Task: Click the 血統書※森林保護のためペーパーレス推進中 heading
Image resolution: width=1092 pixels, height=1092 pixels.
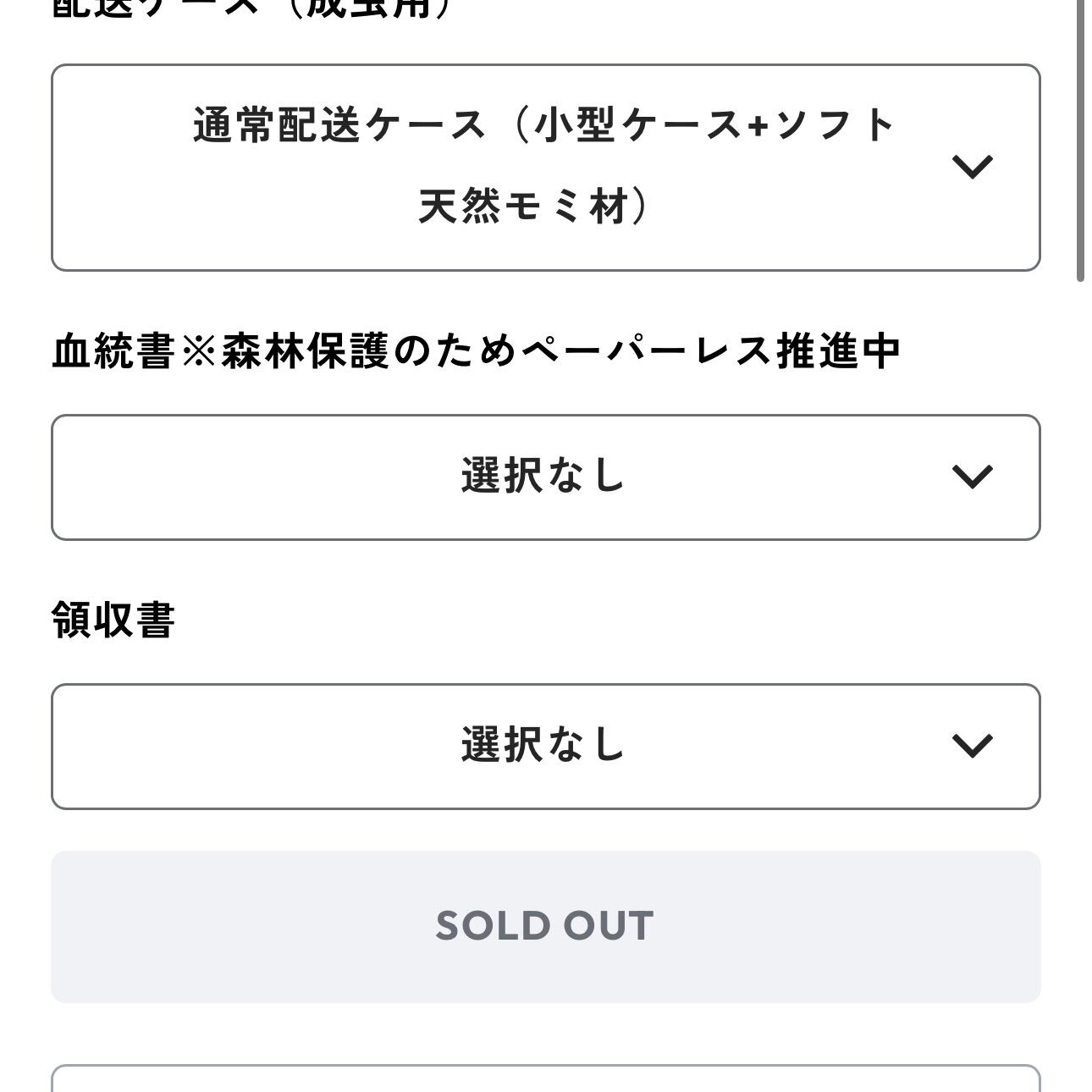Action: pyautogui.click(x=476, y=350)
